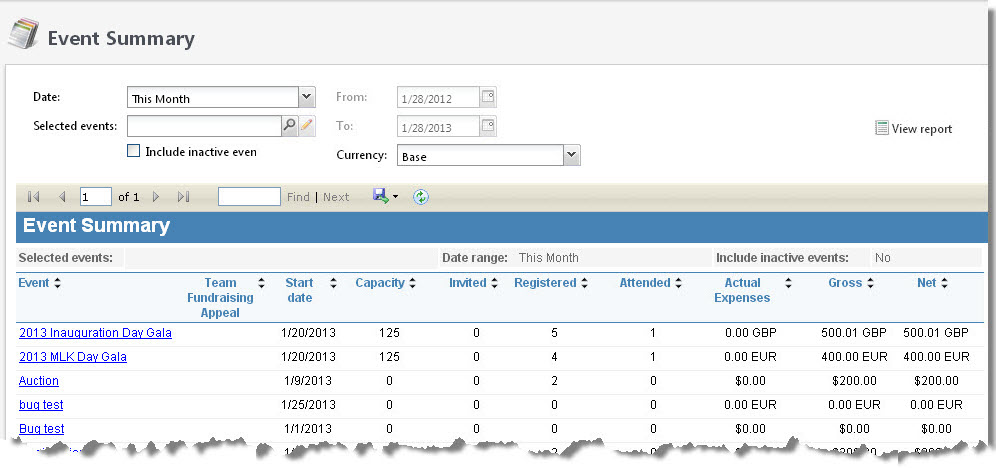Click the export report save icon
Image resolution: width=996 pixels, height=468 pixels.
coord(380,197)
